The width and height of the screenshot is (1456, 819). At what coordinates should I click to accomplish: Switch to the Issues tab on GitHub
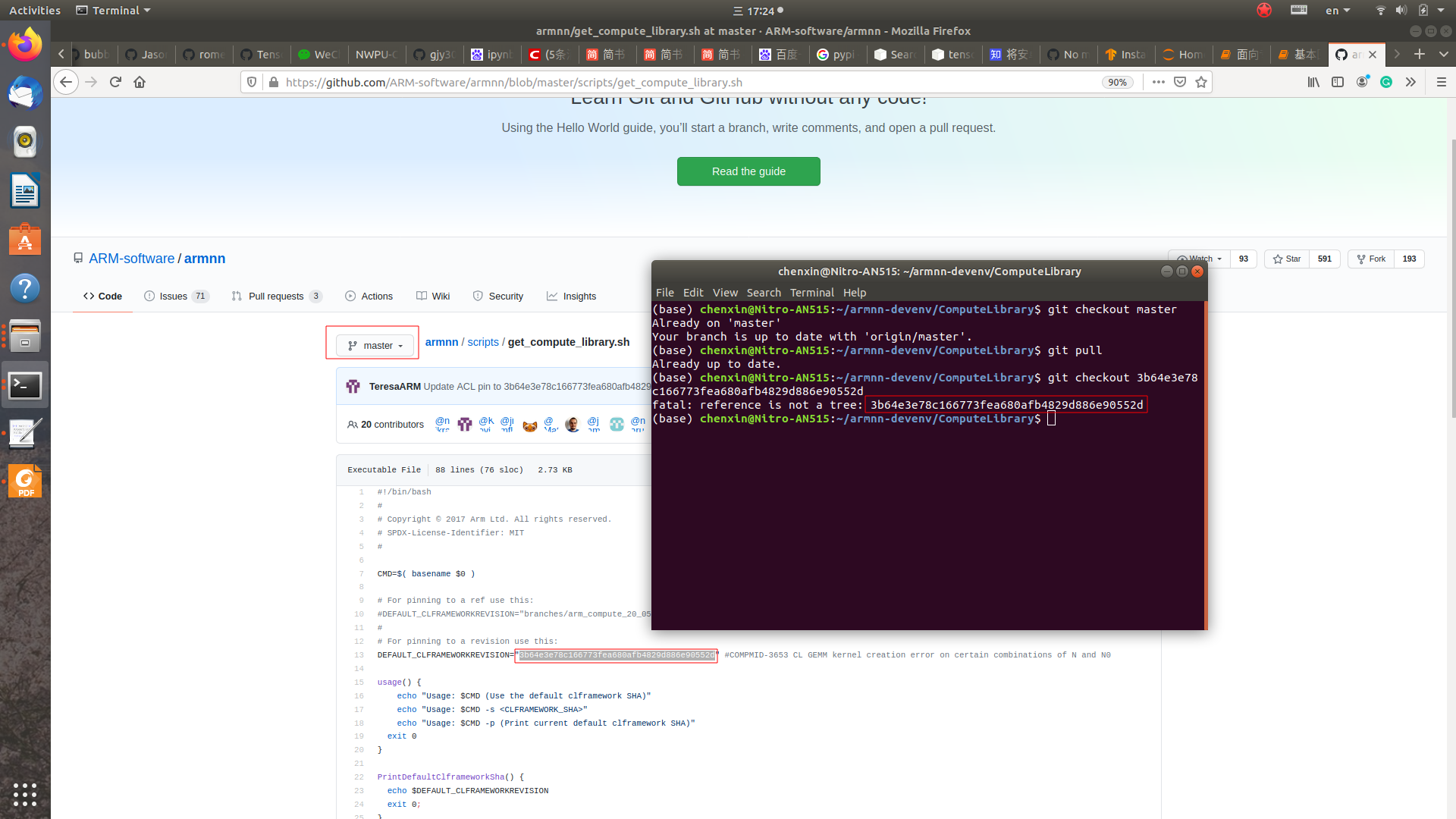point(177,297)
